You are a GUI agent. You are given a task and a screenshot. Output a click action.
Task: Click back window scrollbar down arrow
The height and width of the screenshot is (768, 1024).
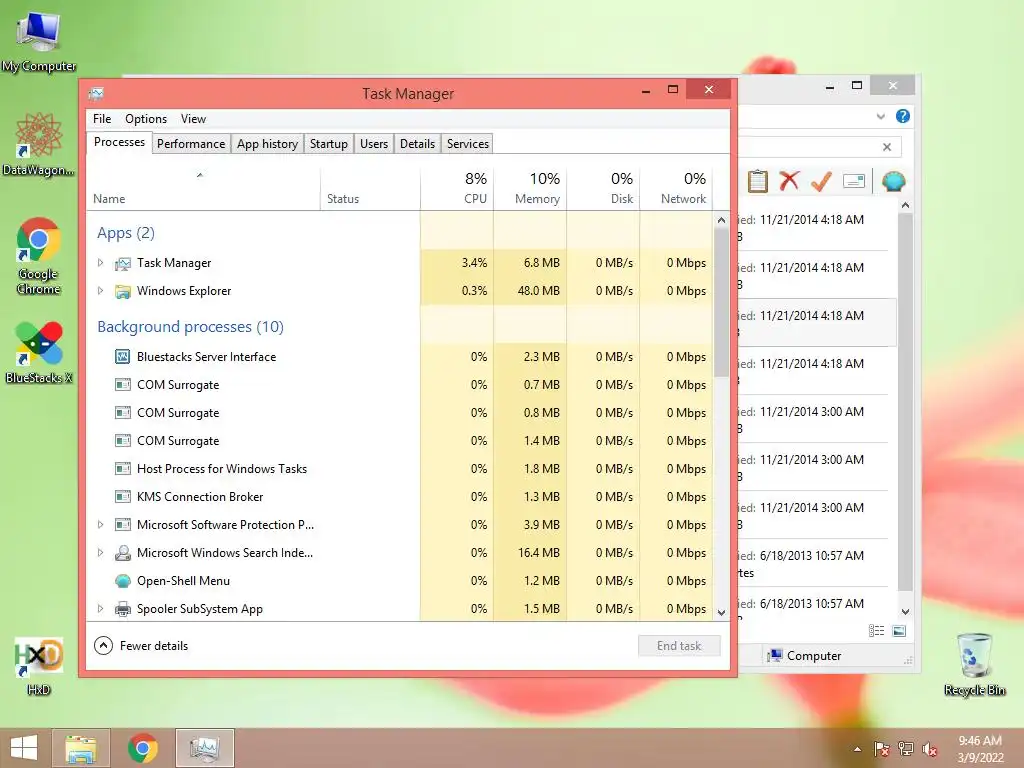905,612
